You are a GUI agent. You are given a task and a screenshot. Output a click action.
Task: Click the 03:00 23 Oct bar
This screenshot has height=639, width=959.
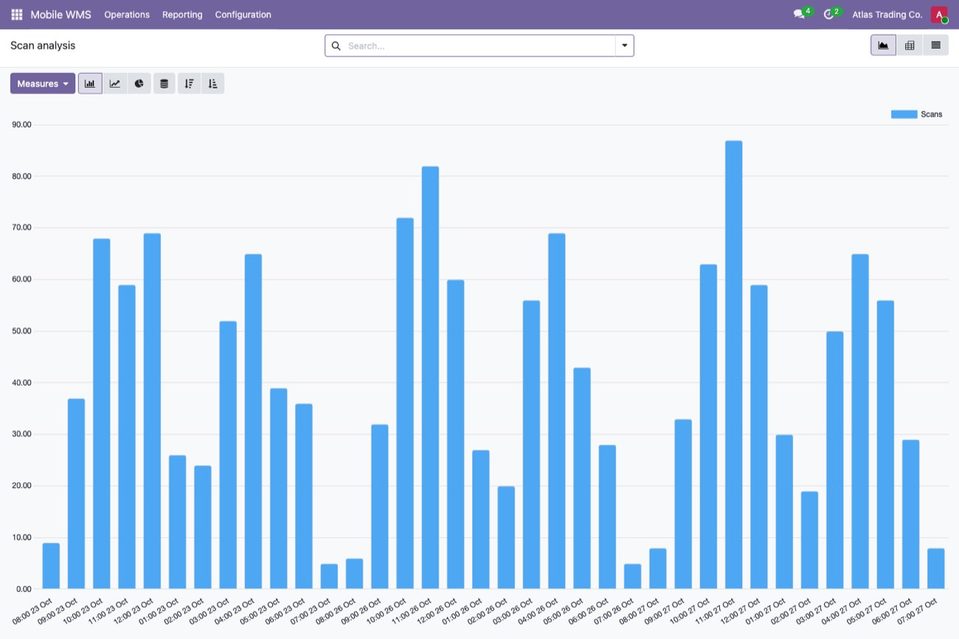coord(228,456)
